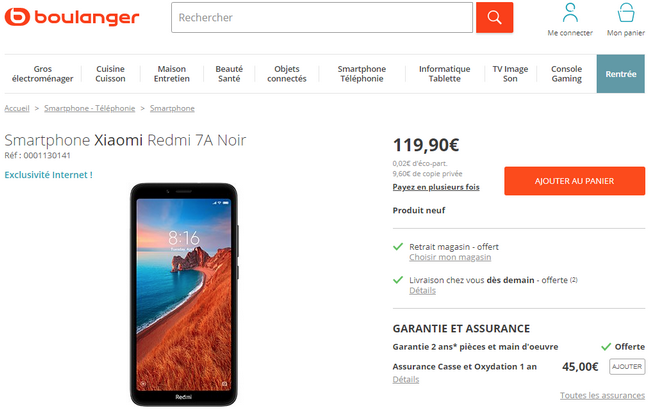This screenshot has width=650, height=410.
Task: Open the Me connecter account icon
Action: coord(570,20)
